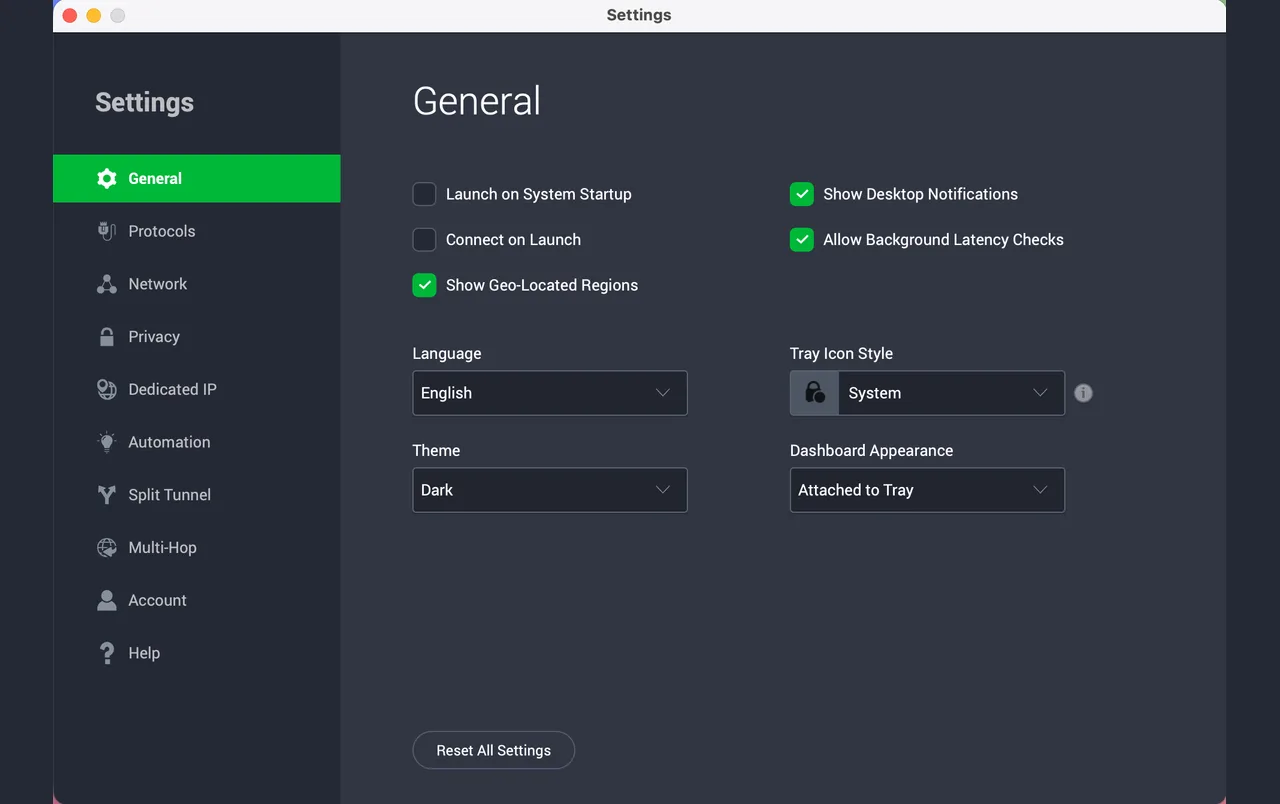
Task: Open the Automation settings section
Action: (x=197, y=442)
